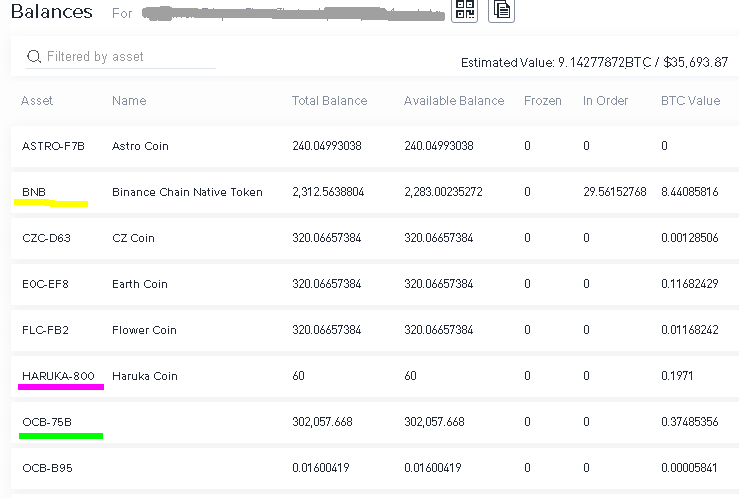The image size is (739, 498).
Task: Click the In Order column header
Action: (602, 101)
